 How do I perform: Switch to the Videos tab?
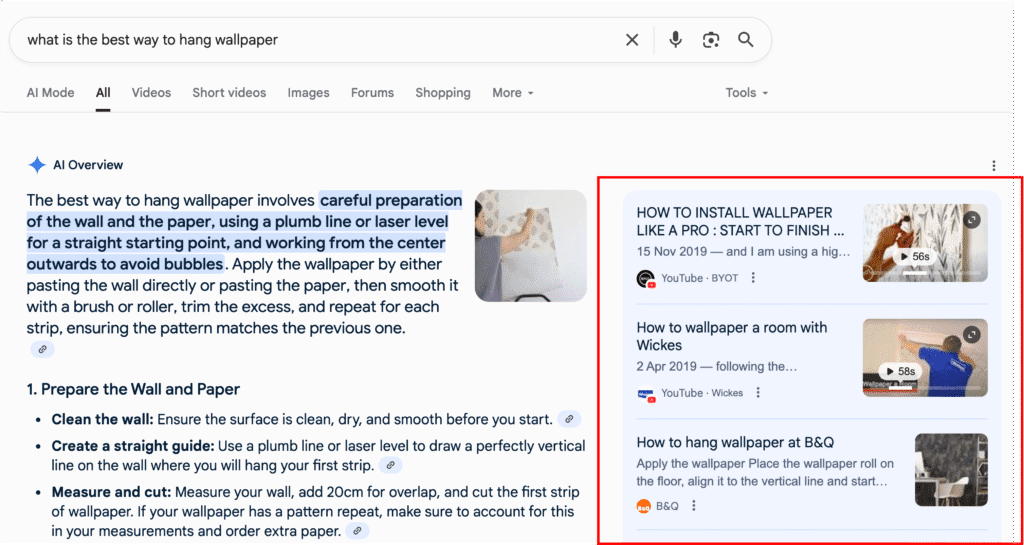(151, 93)
